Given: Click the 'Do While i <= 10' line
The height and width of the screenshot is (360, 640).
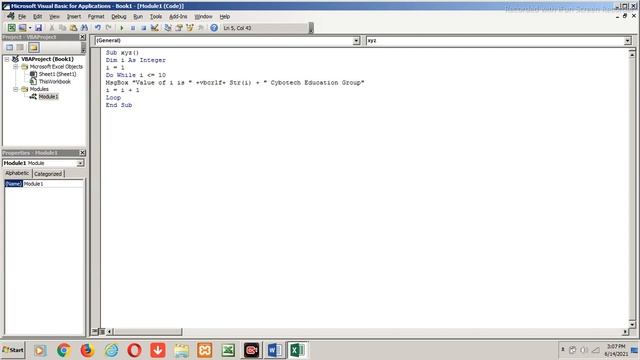Looking at the screenshot, I should (136, 75).
